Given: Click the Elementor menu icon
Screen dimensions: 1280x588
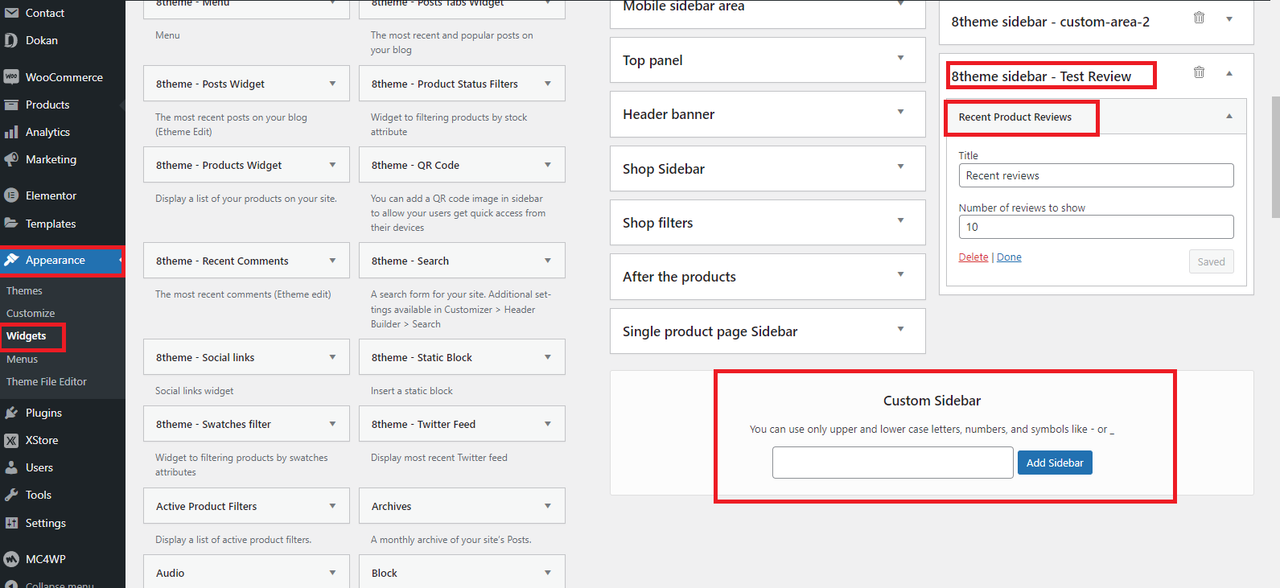Looking at the screenshot, I should (x=11, y=196).
